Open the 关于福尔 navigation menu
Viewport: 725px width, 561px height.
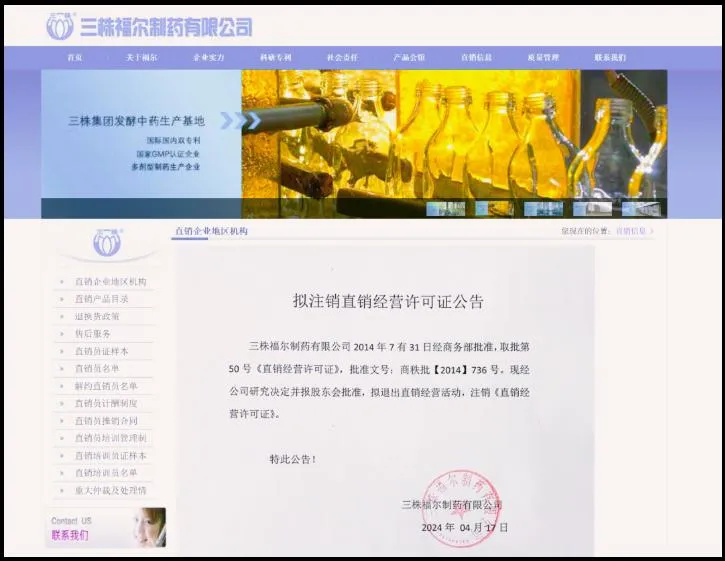141,57
